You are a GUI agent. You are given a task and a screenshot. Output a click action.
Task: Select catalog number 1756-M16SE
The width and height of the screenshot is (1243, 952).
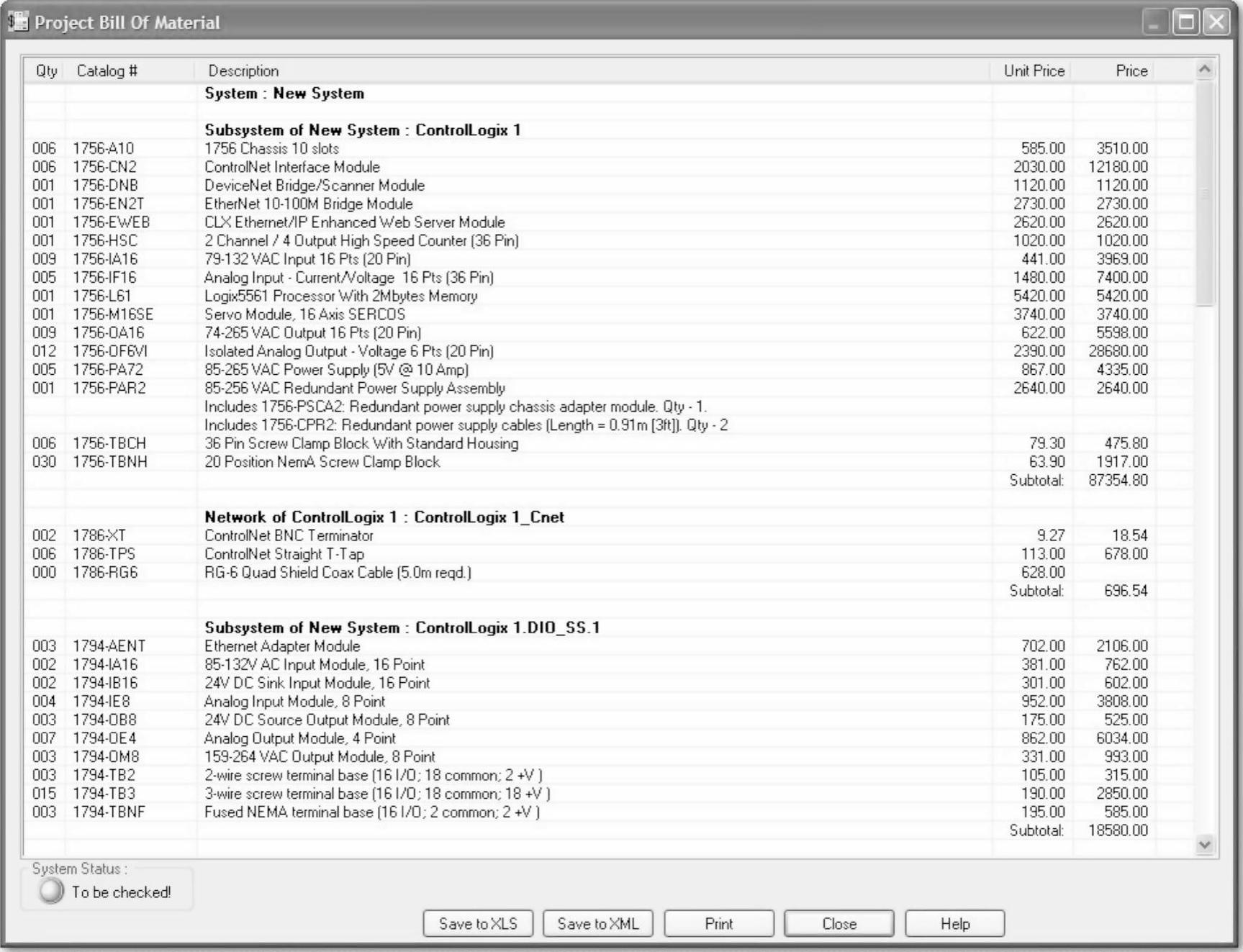click(x=113, y=314)
